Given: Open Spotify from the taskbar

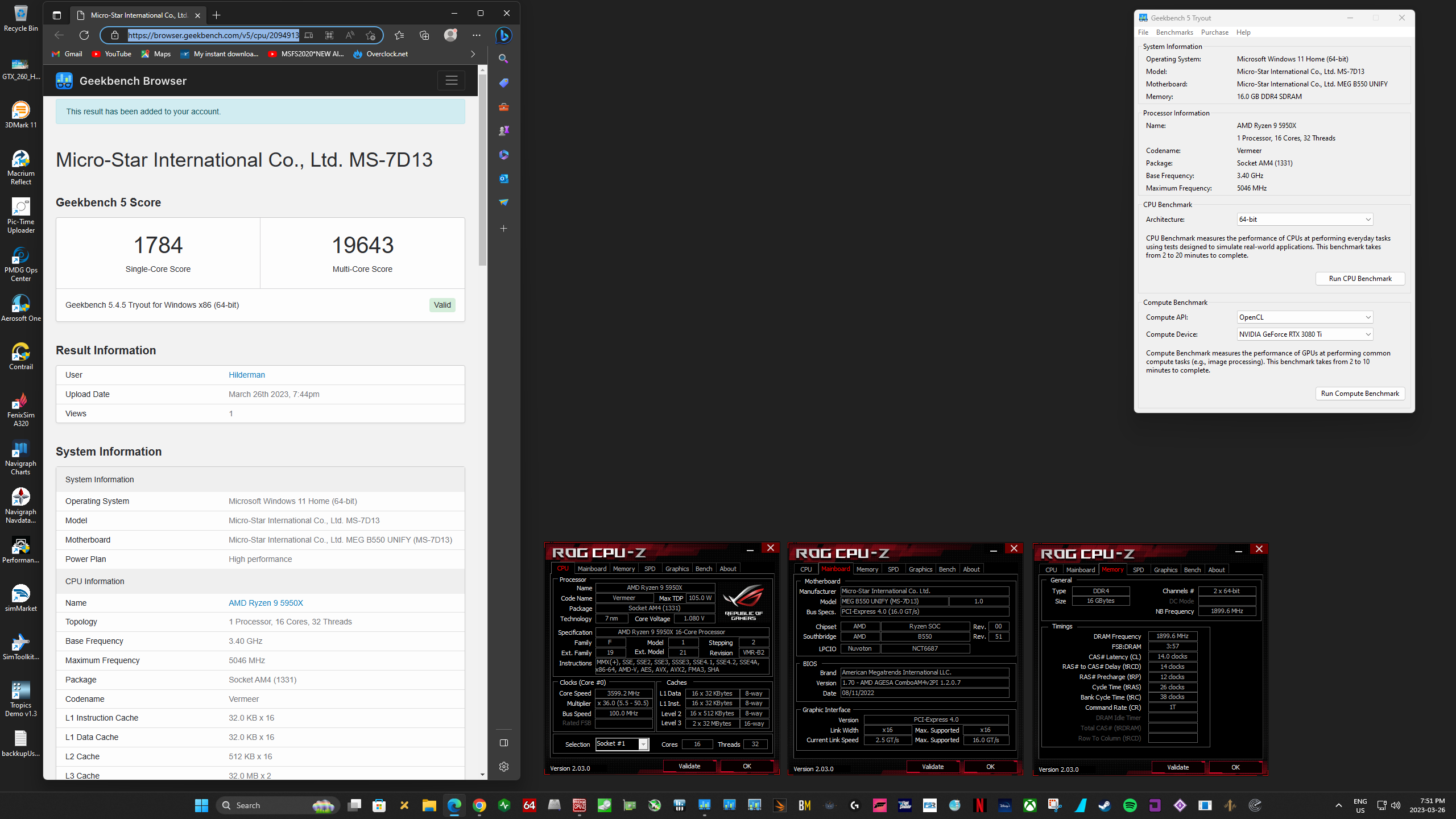Looking at the screenshot, I should click(x=1130, y=805).
